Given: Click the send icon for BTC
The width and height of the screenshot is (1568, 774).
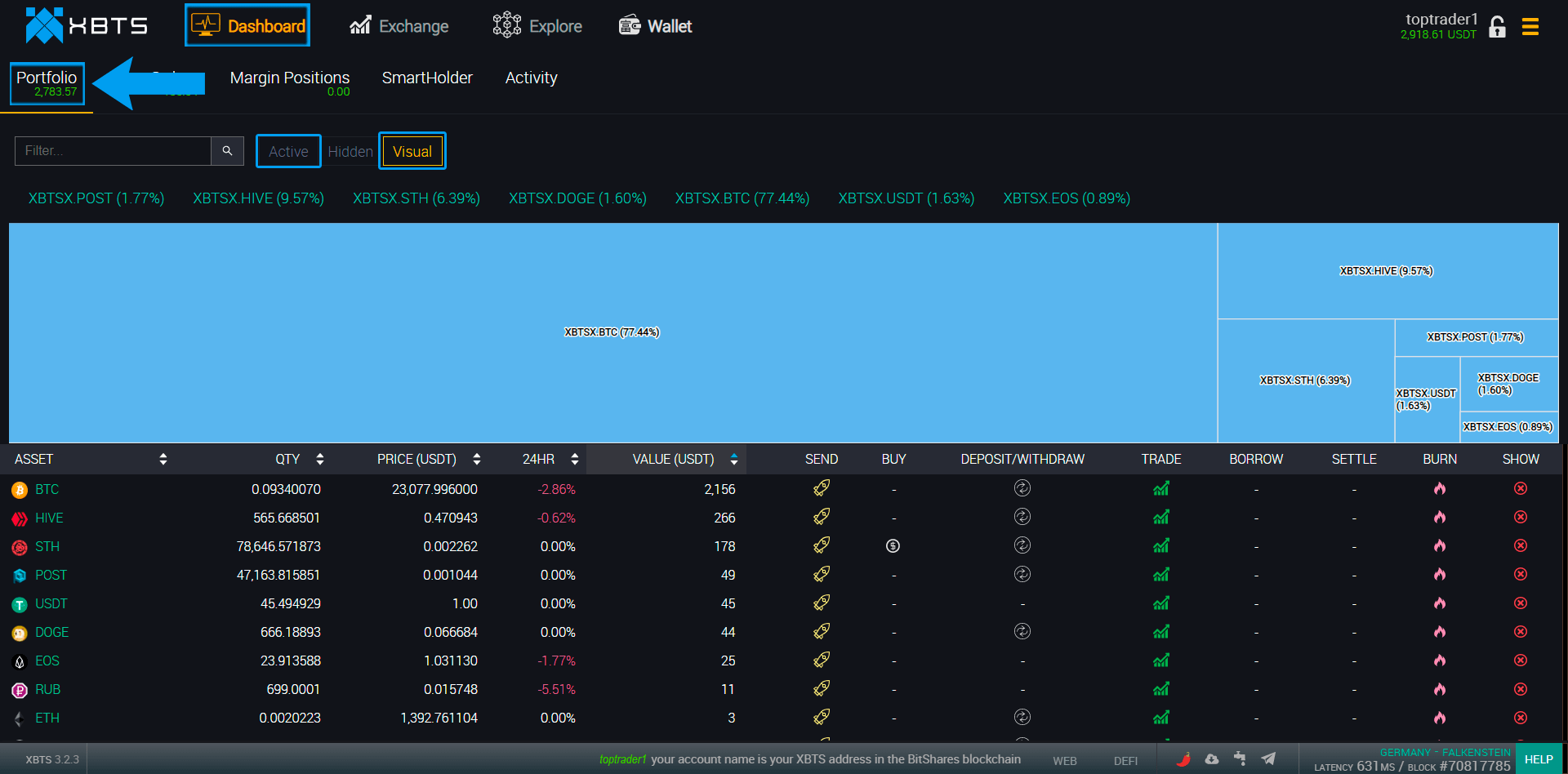Looking at the screenshot, I should pos(822,488).
